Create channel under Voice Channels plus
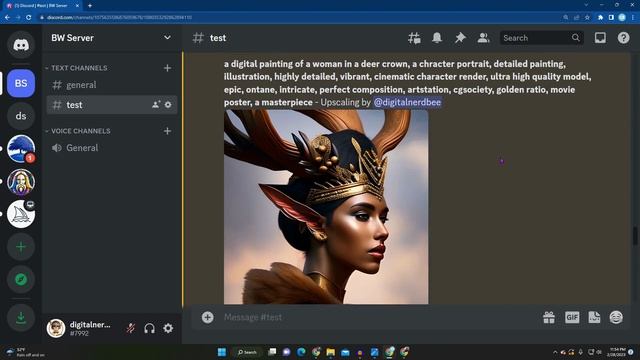The width and height of the screenshot is (640, 360). (167, 131)
